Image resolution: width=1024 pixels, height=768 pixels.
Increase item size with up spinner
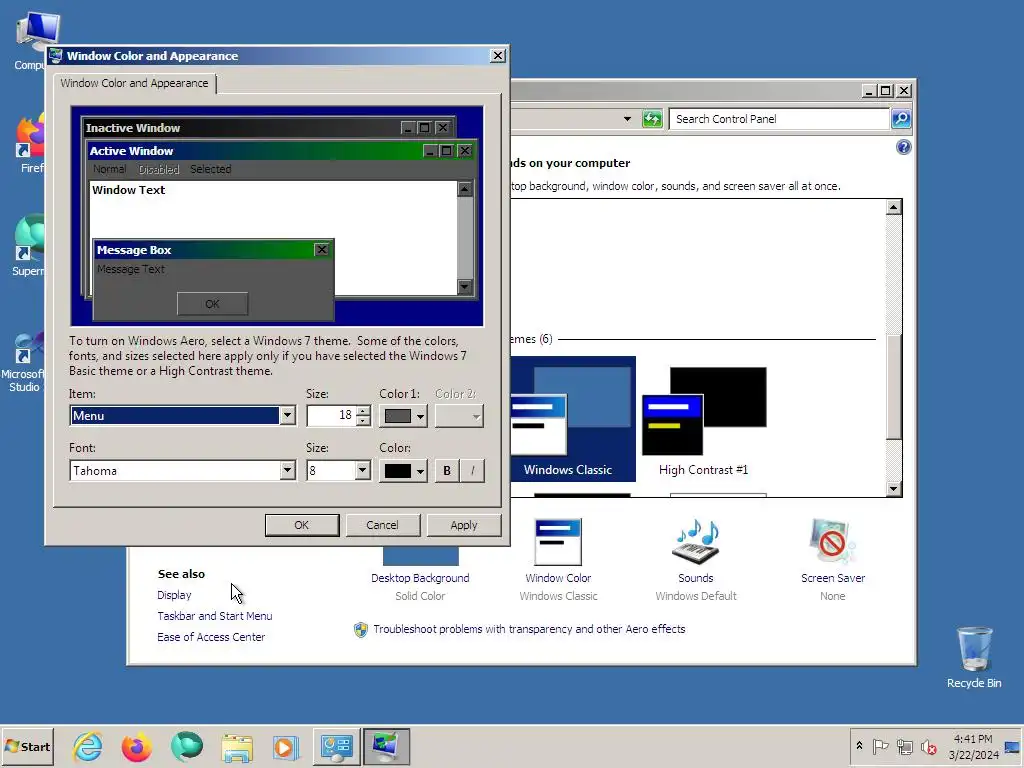click(x=364, y=411)
